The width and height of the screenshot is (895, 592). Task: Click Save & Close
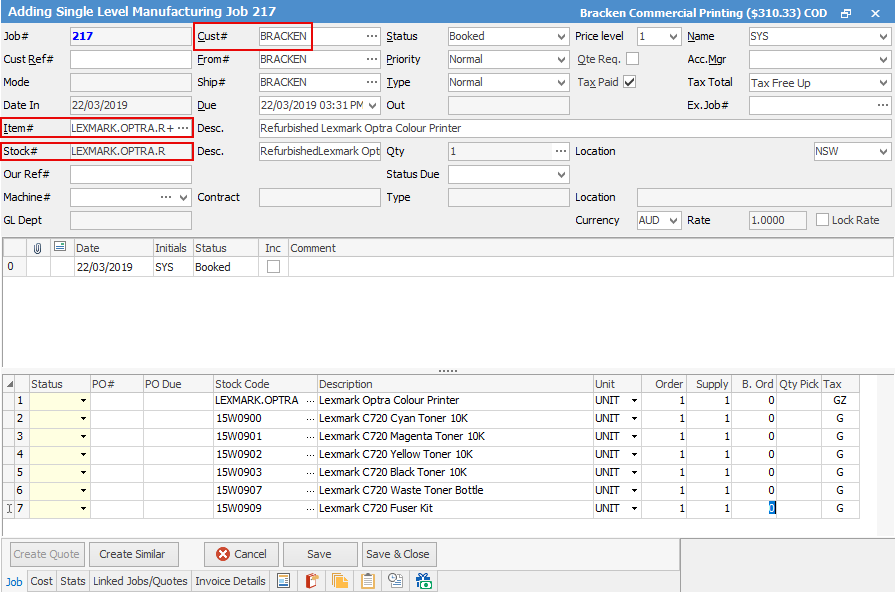[x=398, y=554]
